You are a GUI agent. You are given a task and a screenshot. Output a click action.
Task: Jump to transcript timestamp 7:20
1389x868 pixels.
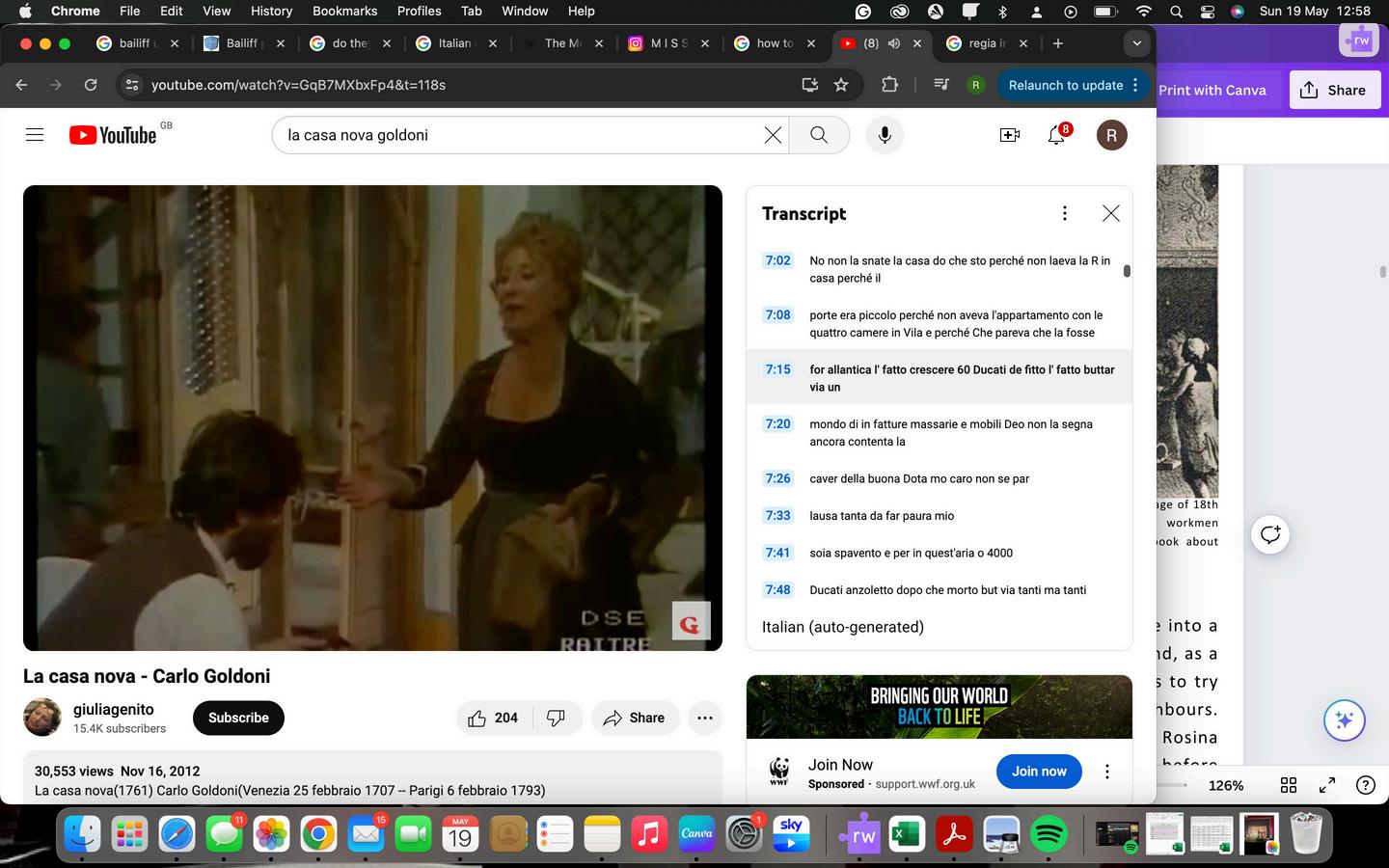coord(777,423)
